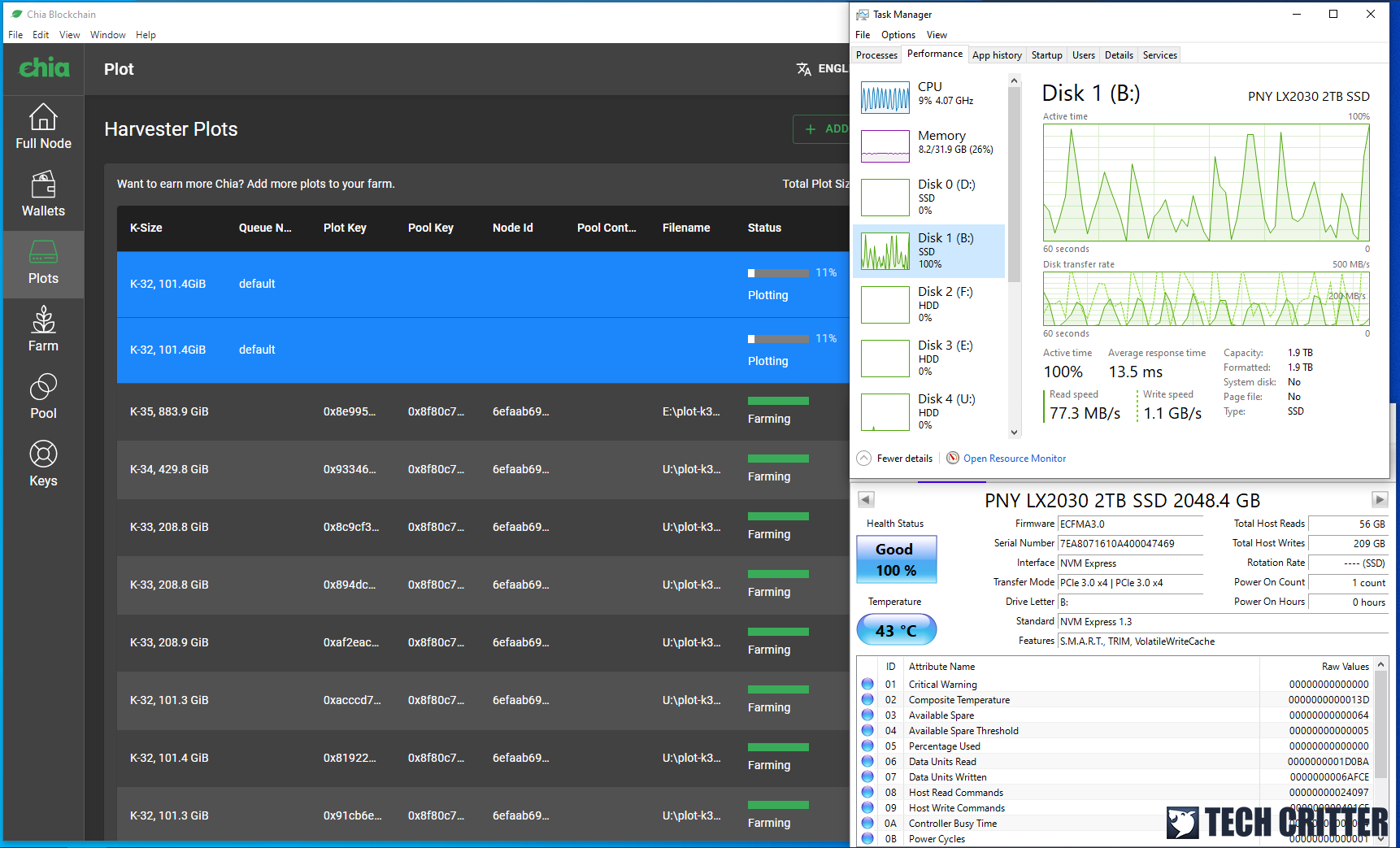Open the Chia File menu
The height and width of the screenshot is (848, 1400).
pyautogui.click(x=15, y=35)
